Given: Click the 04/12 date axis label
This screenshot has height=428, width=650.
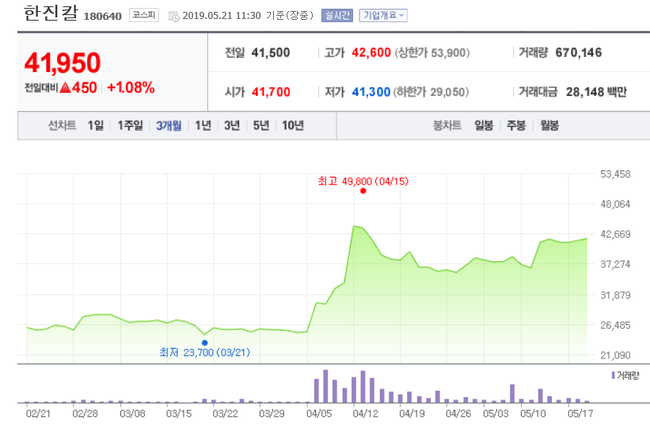Looking at the screenshot, I should 365,413.
